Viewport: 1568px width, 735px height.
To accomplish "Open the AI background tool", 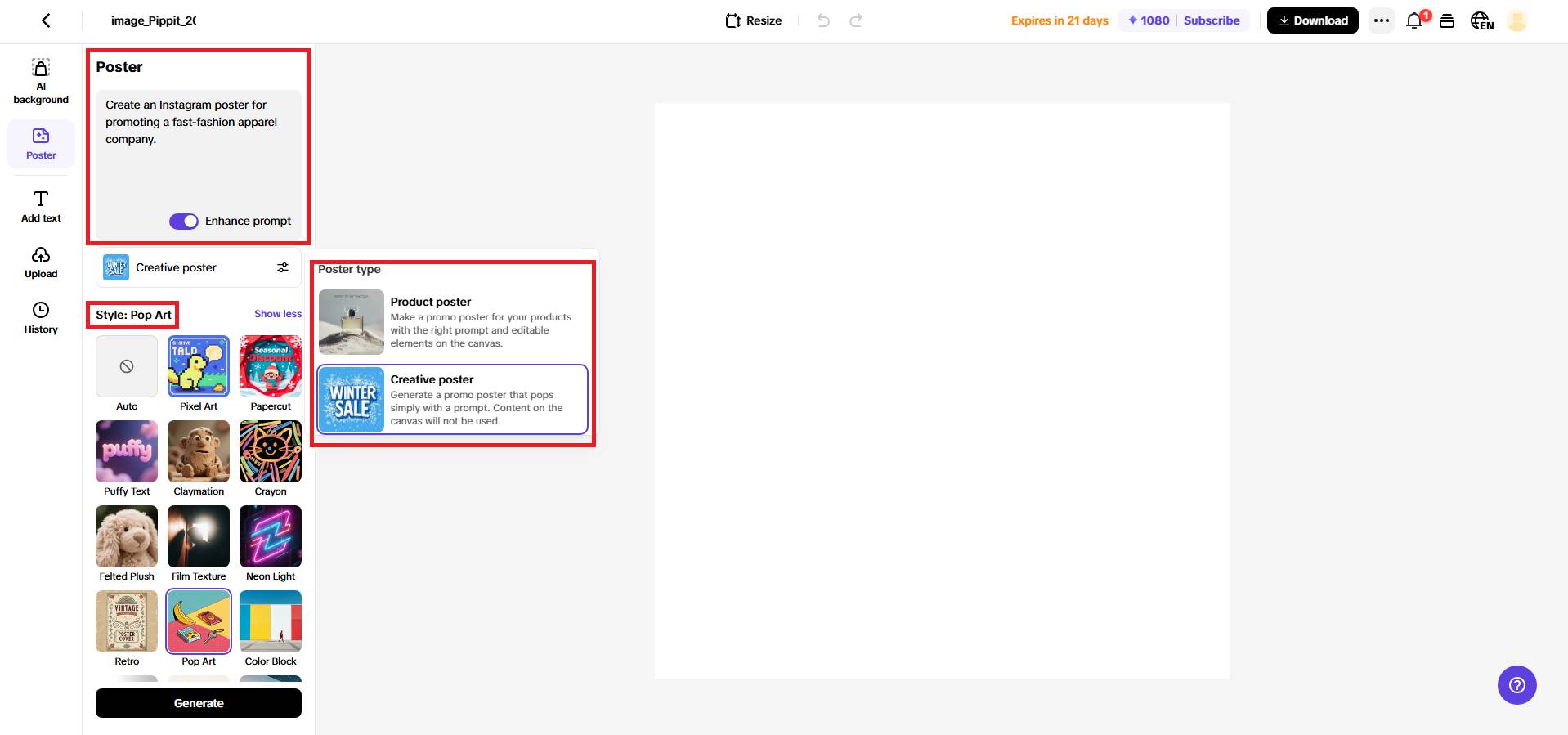I will coord(41,82).
